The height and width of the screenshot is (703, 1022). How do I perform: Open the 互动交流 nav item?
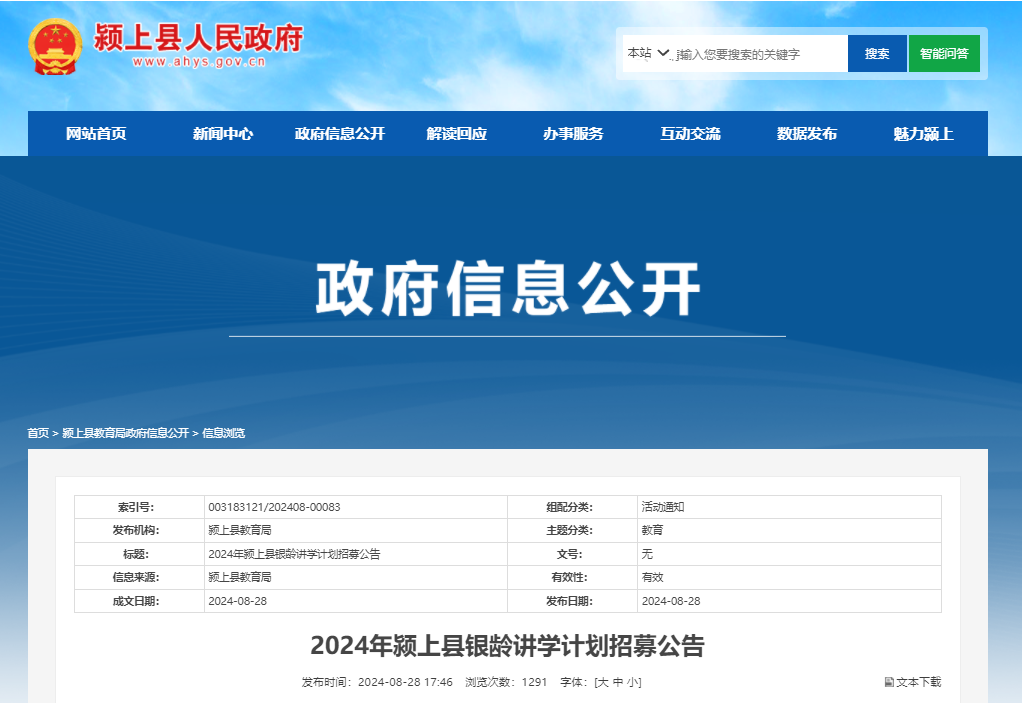pos(690,134)
